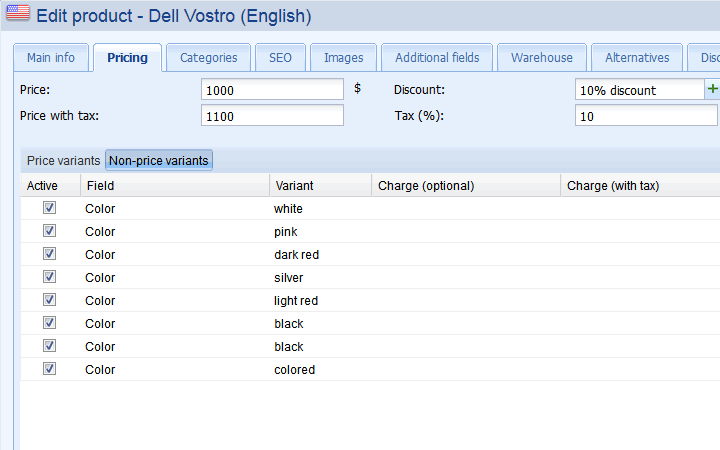Select the Non-price variants button
720x450 pixels.
(158, 160)
